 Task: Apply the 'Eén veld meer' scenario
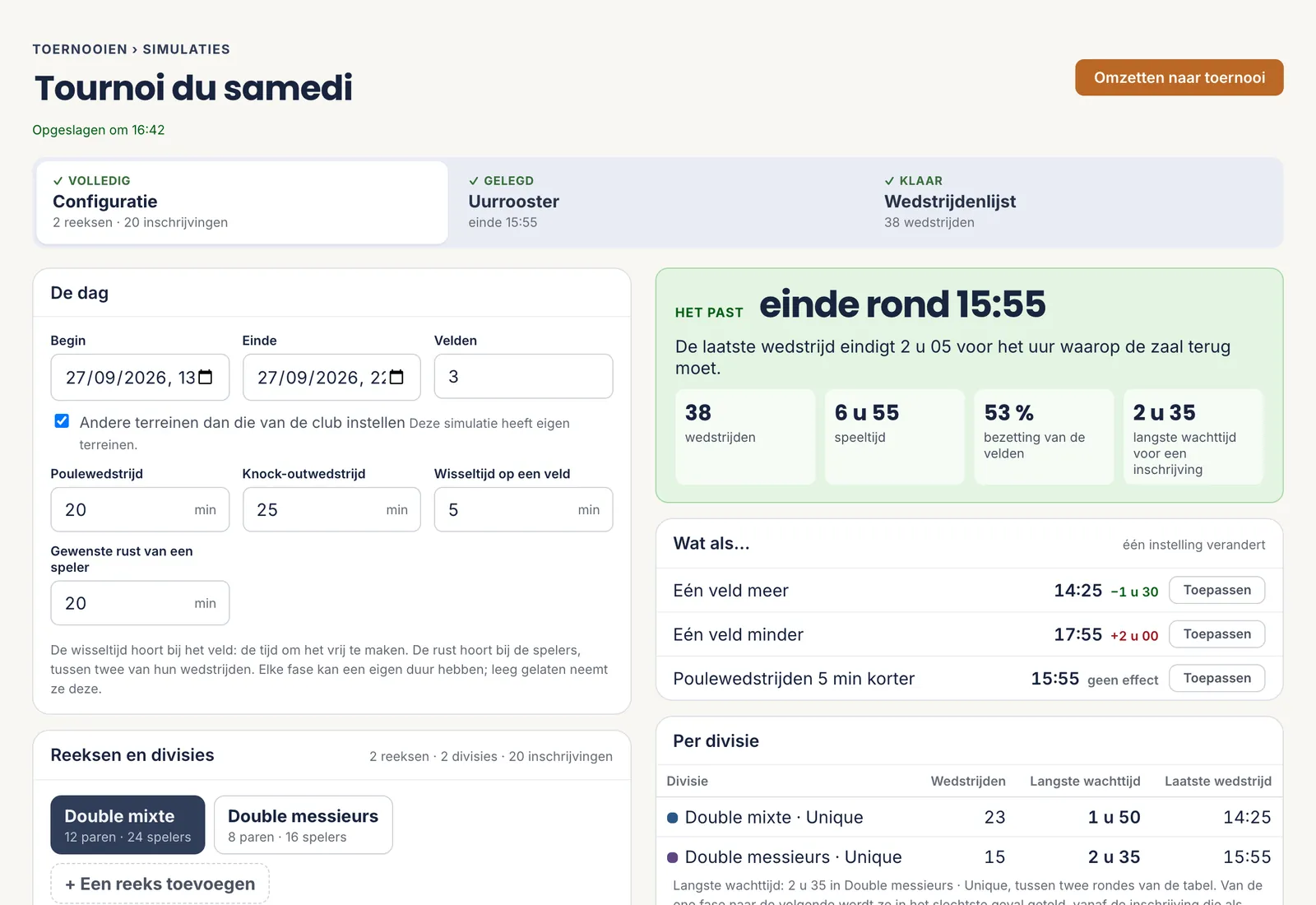pos(1216,590)
